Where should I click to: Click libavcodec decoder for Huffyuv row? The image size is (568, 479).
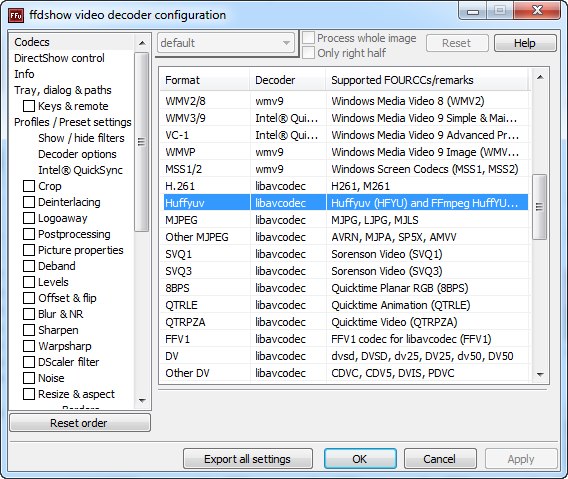[281, 203]
